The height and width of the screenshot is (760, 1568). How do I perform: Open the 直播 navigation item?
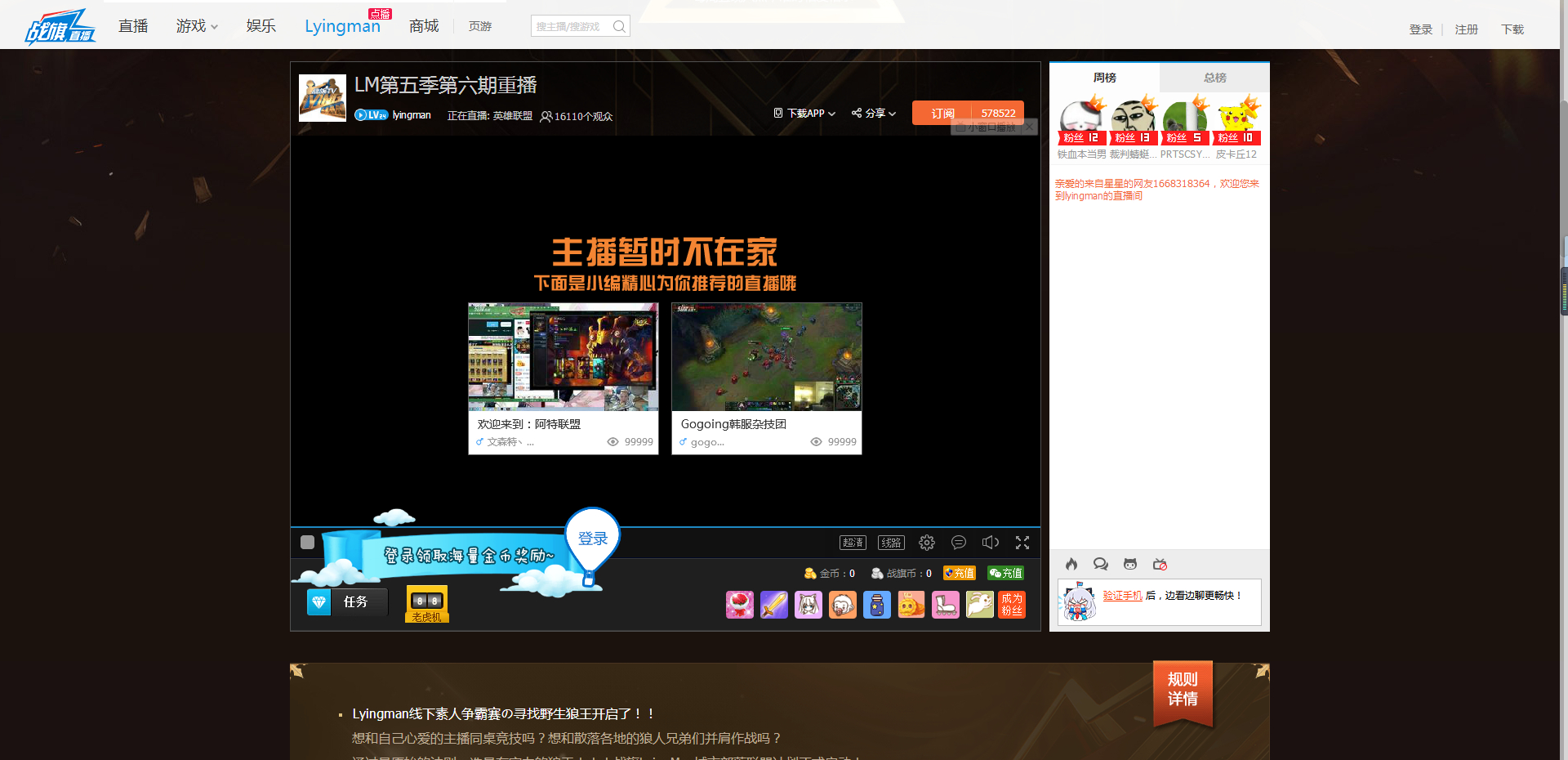coord(133,26)
